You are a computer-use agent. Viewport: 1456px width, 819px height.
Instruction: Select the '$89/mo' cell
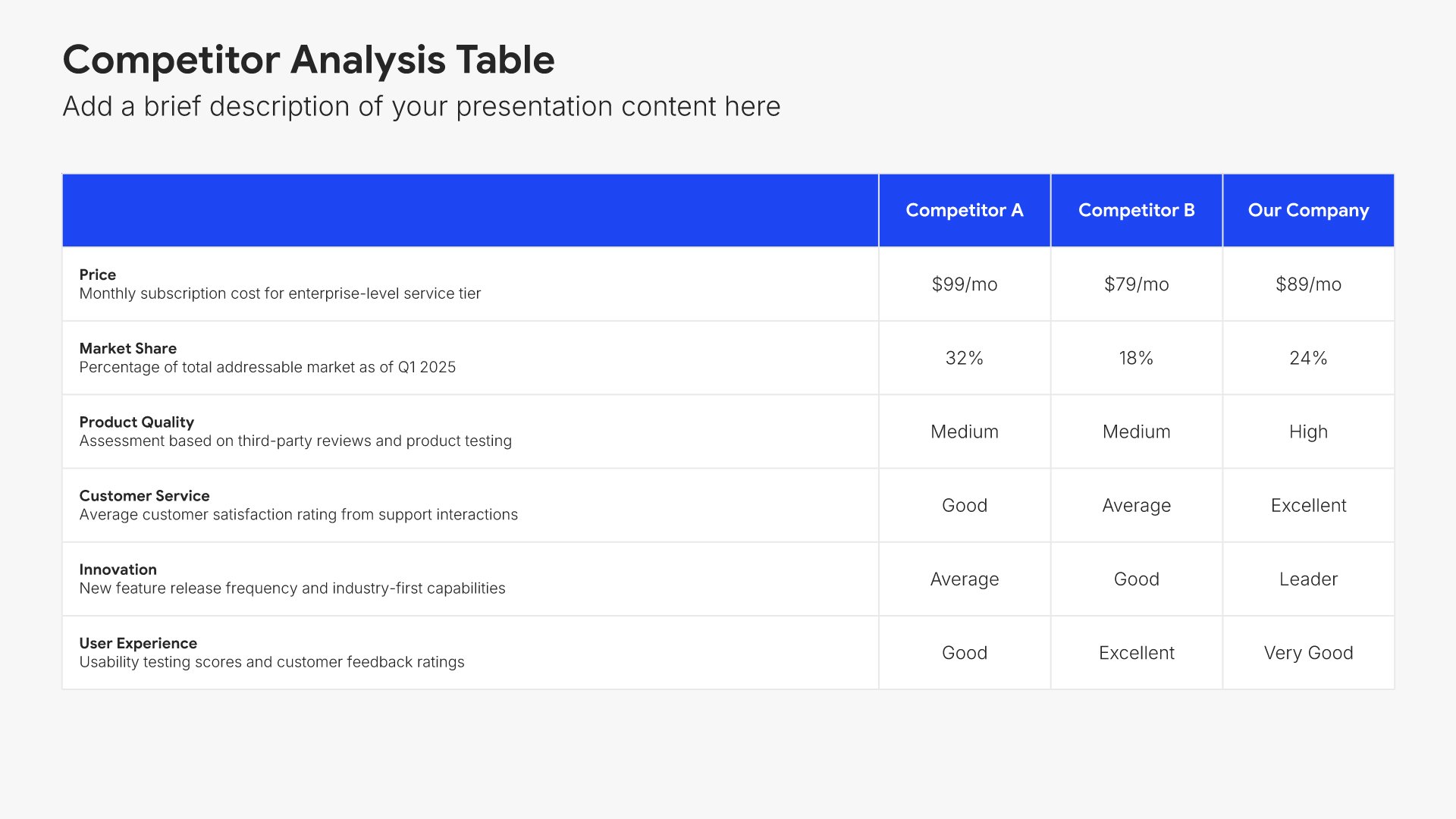pyautogui.click(x=1309, y=284)
